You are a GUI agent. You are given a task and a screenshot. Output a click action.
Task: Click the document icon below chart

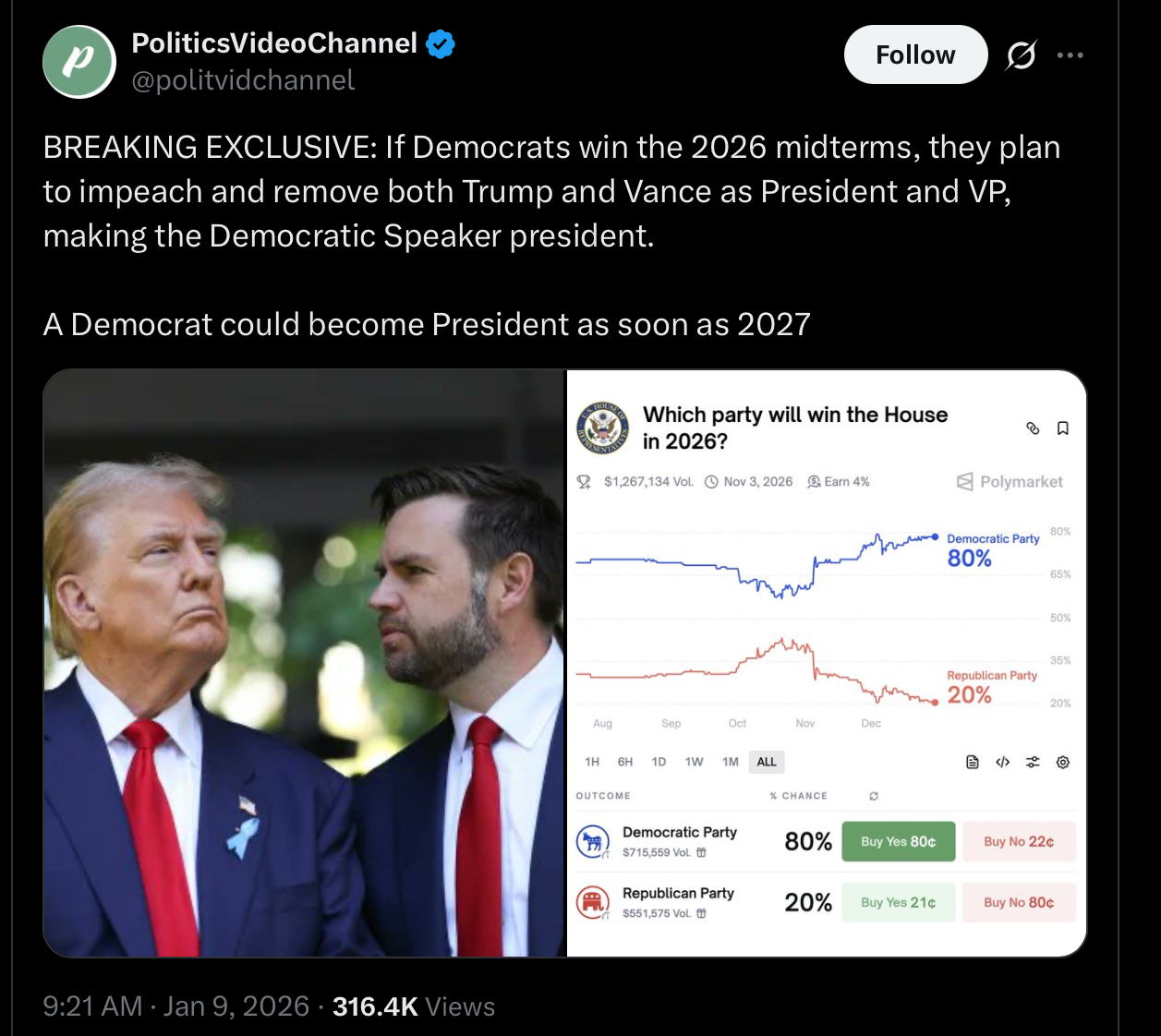pos(972,763)
